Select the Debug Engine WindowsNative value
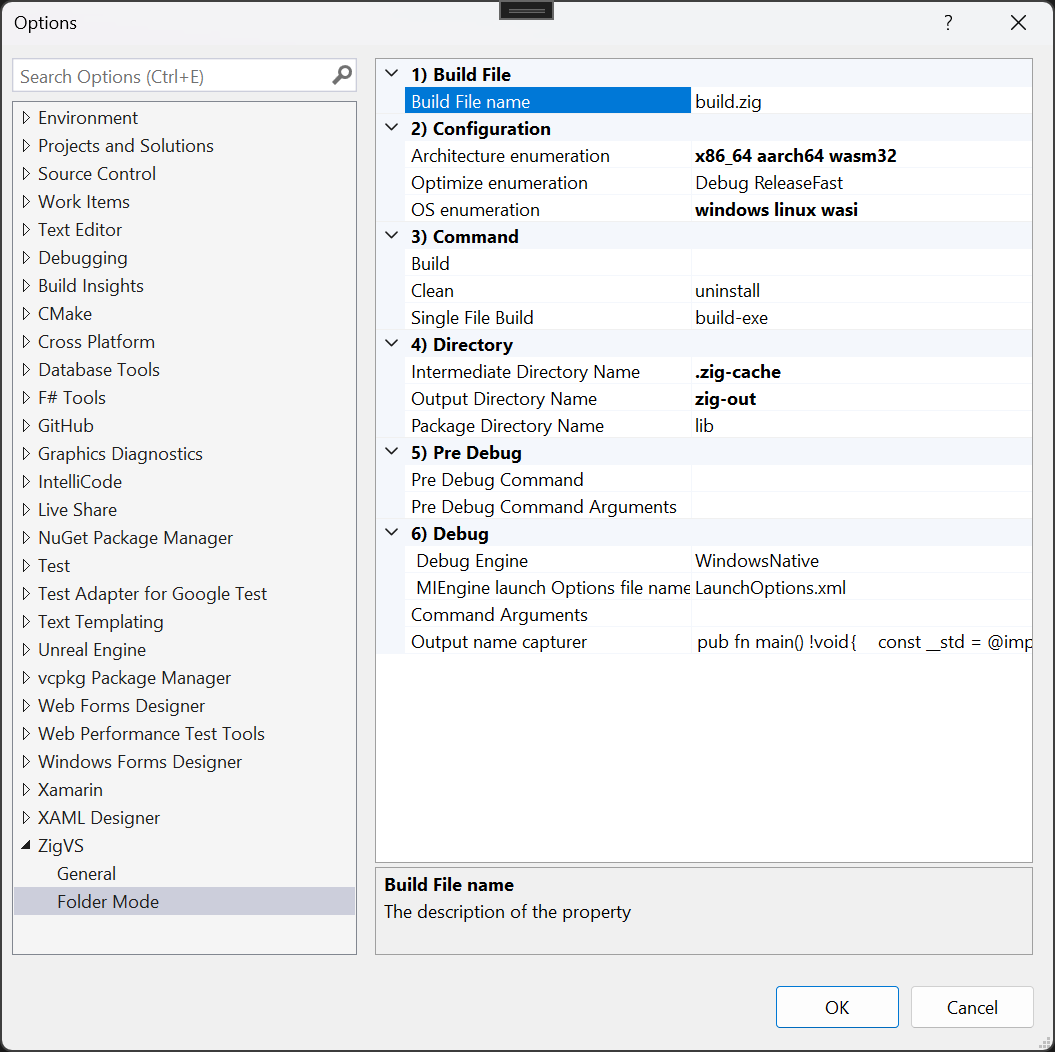Viewport: 1055px width, 1052px height. (x=860, y=560)
